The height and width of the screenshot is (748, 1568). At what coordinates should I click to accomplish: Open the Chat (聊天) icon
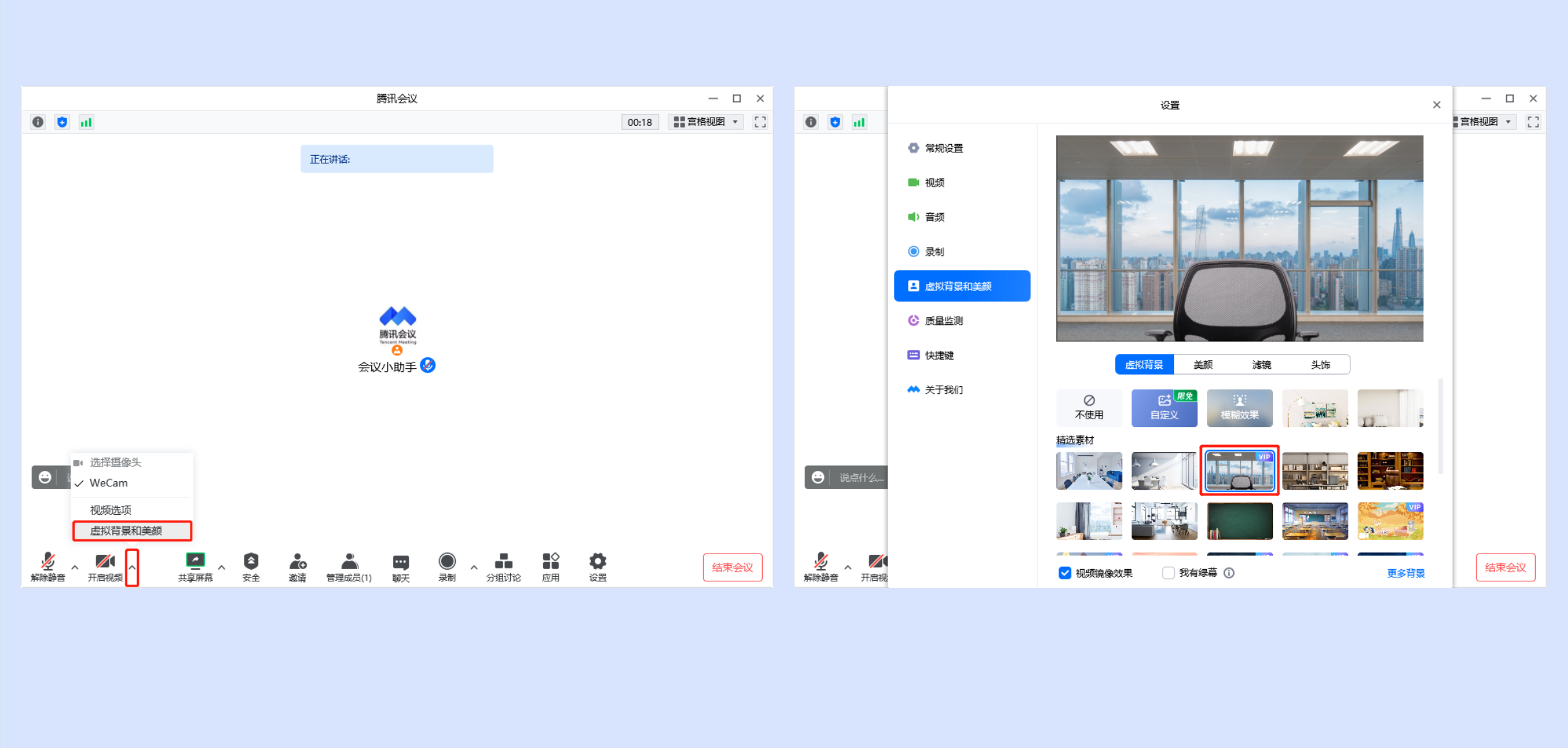pos(401,562)
